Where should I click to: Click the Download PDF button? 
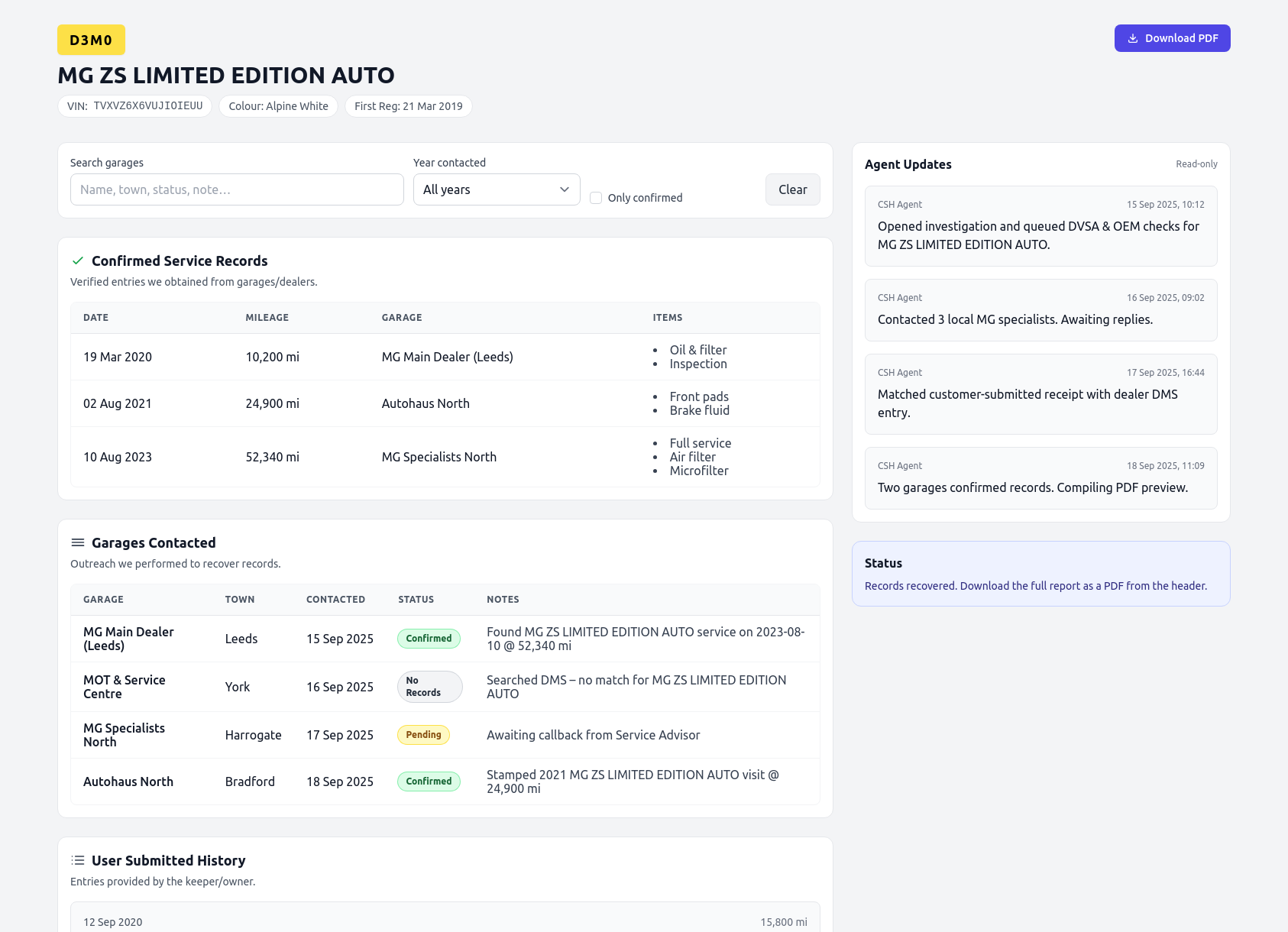(x=1172, y=38)
